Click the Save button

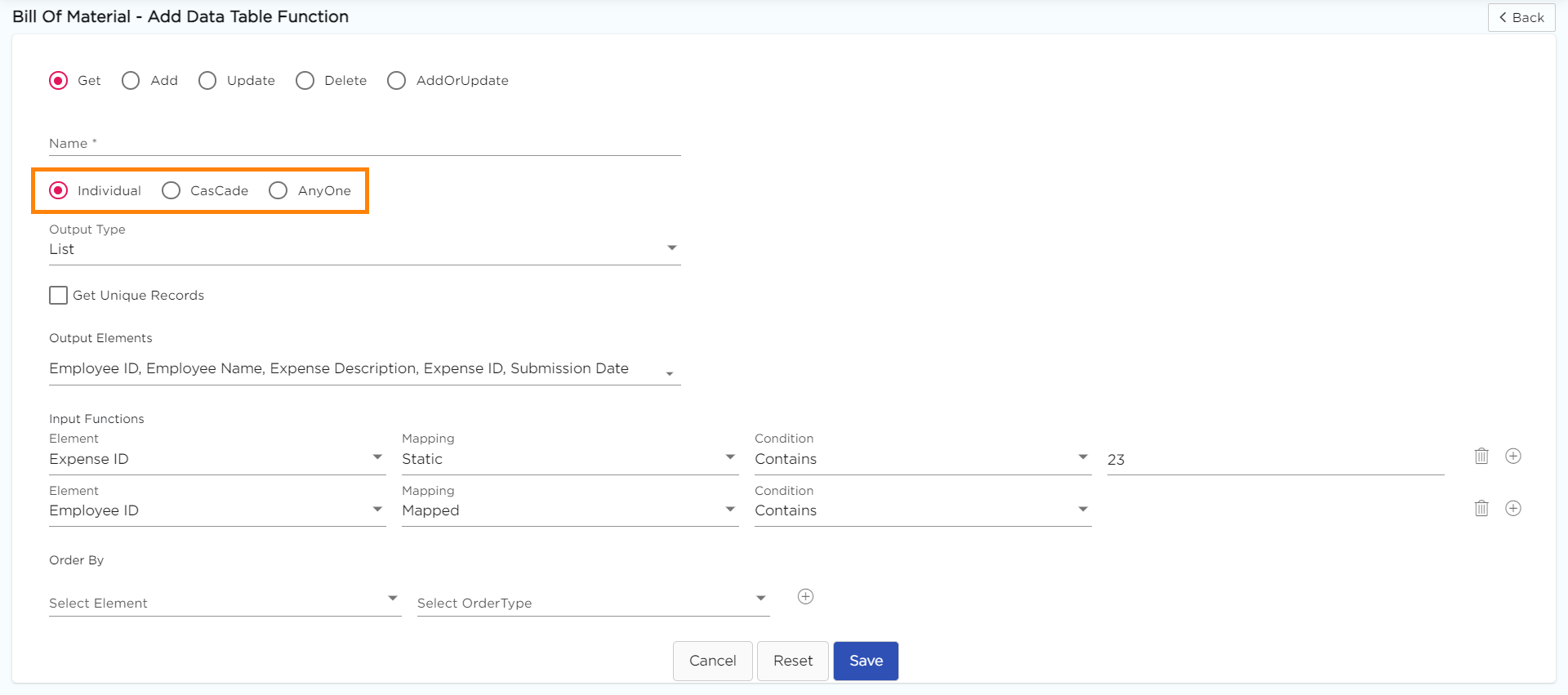pyautogui.click(x=866, y=661)
